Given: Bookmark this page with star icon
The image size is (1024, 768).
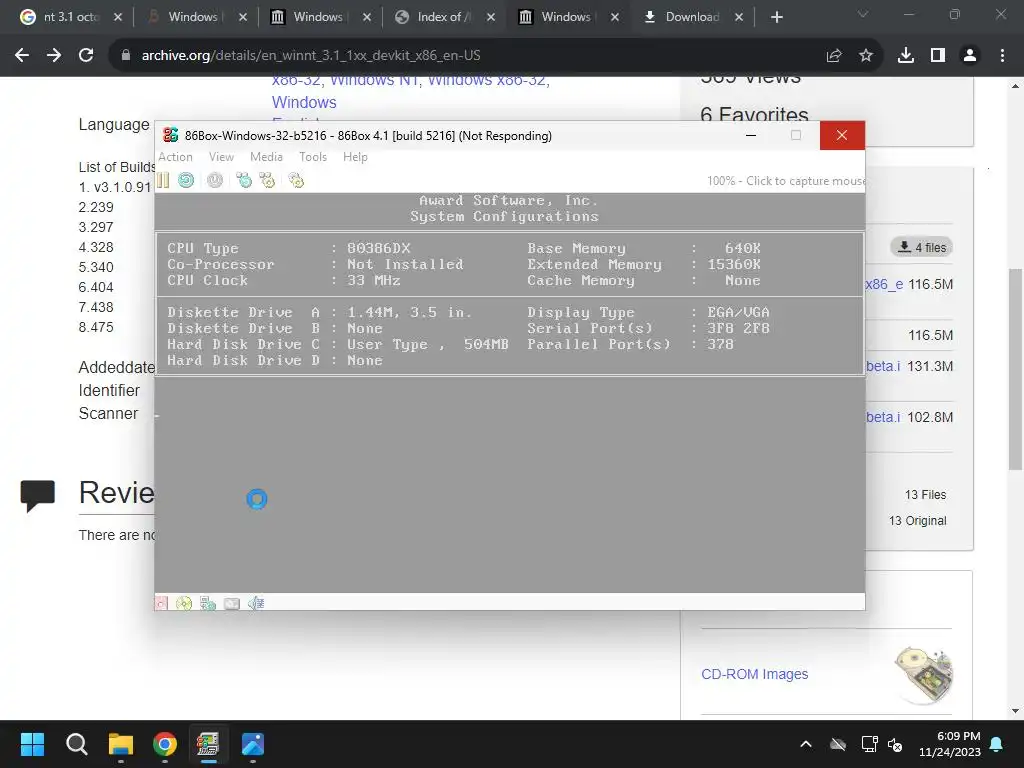Looking at the screenshot, I should pyautogui.click(x=866, y=56).
